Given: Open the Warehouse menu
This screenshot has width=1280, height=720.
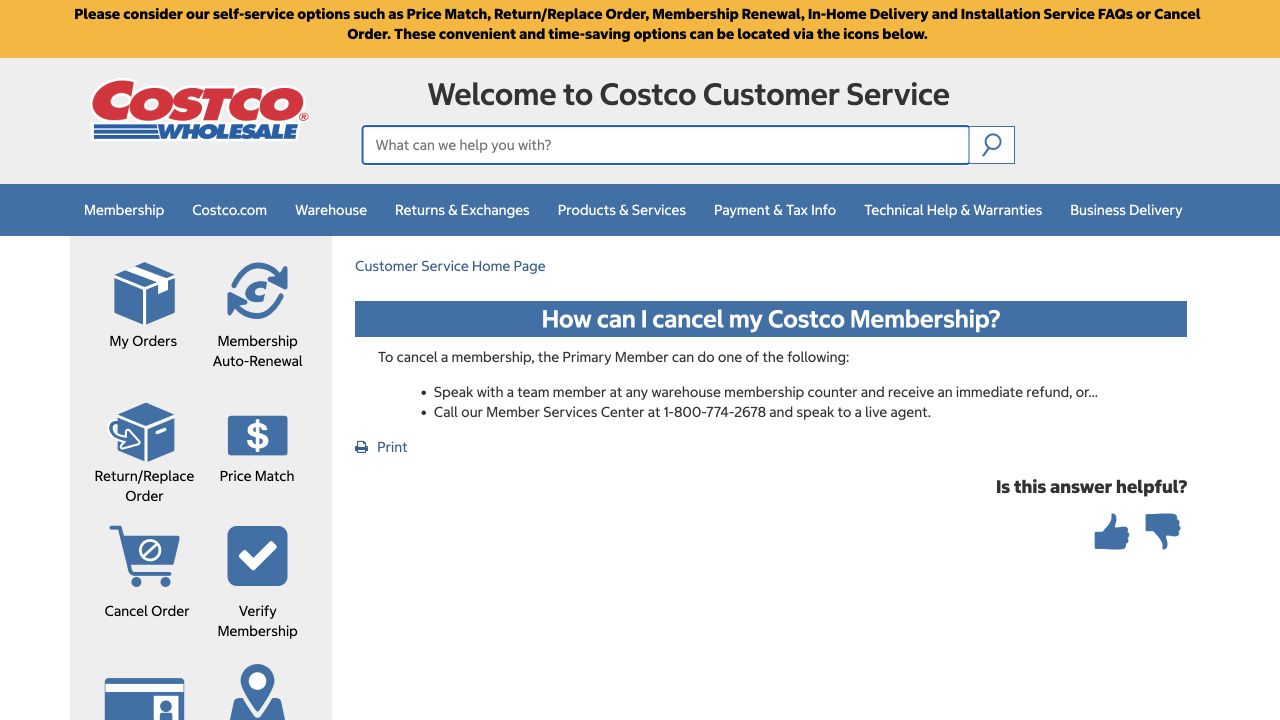Looking at the screenshot, I should (x=331, y=210).
